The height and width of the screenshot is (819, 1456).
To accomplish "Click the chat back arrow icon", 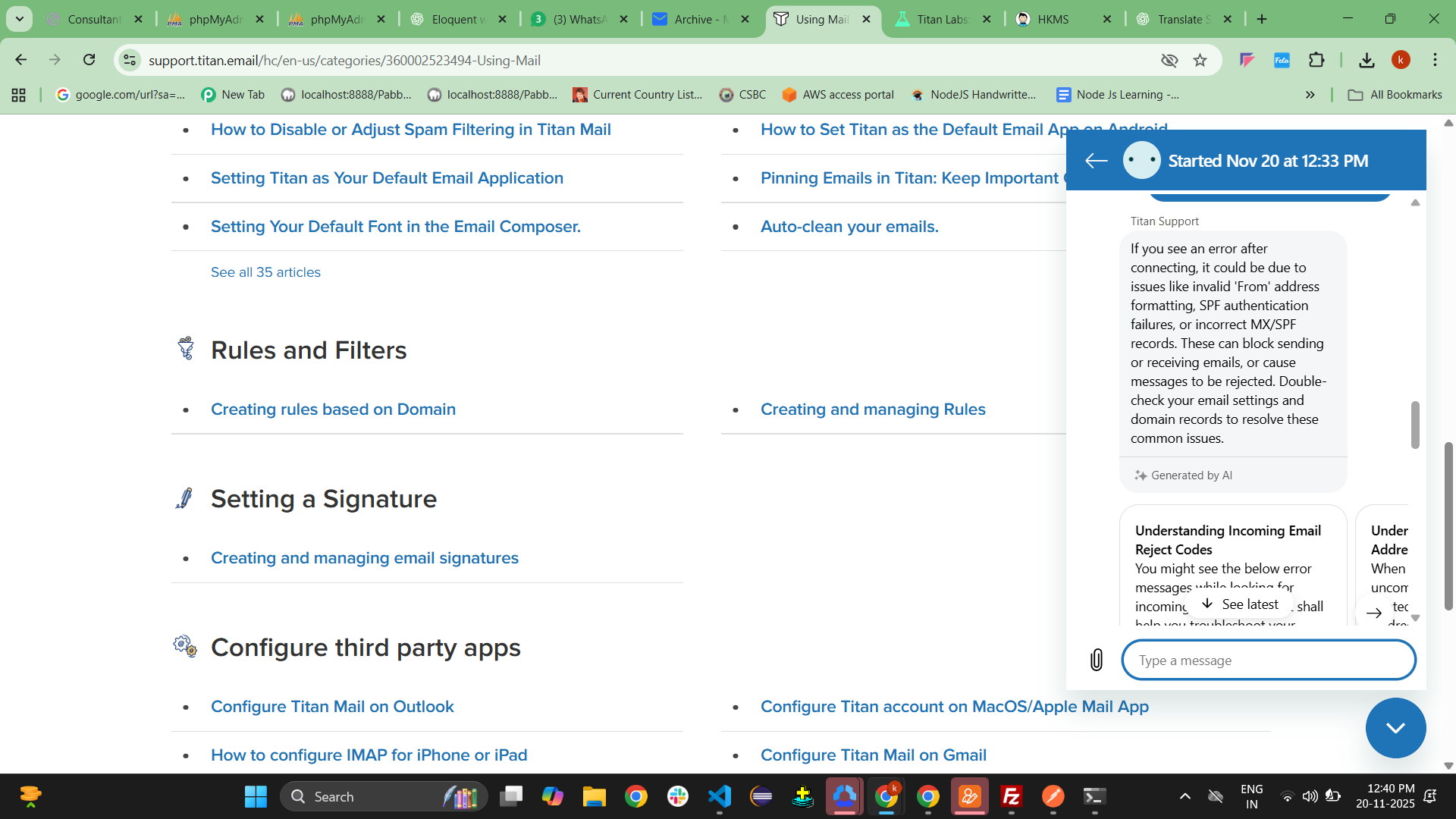I will 1096,160.
